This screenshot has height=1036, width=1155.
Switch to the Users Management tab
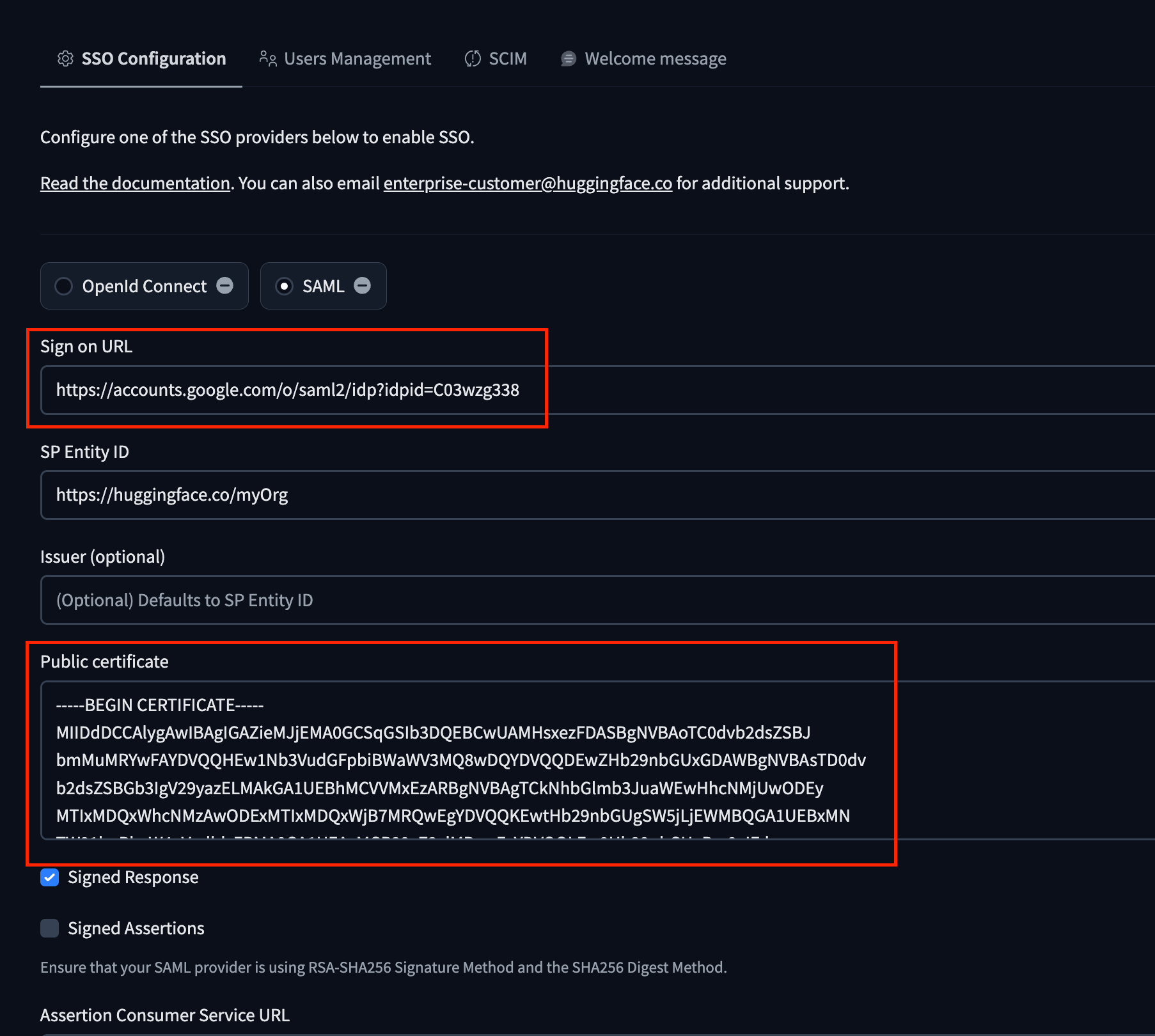point(357,59)
